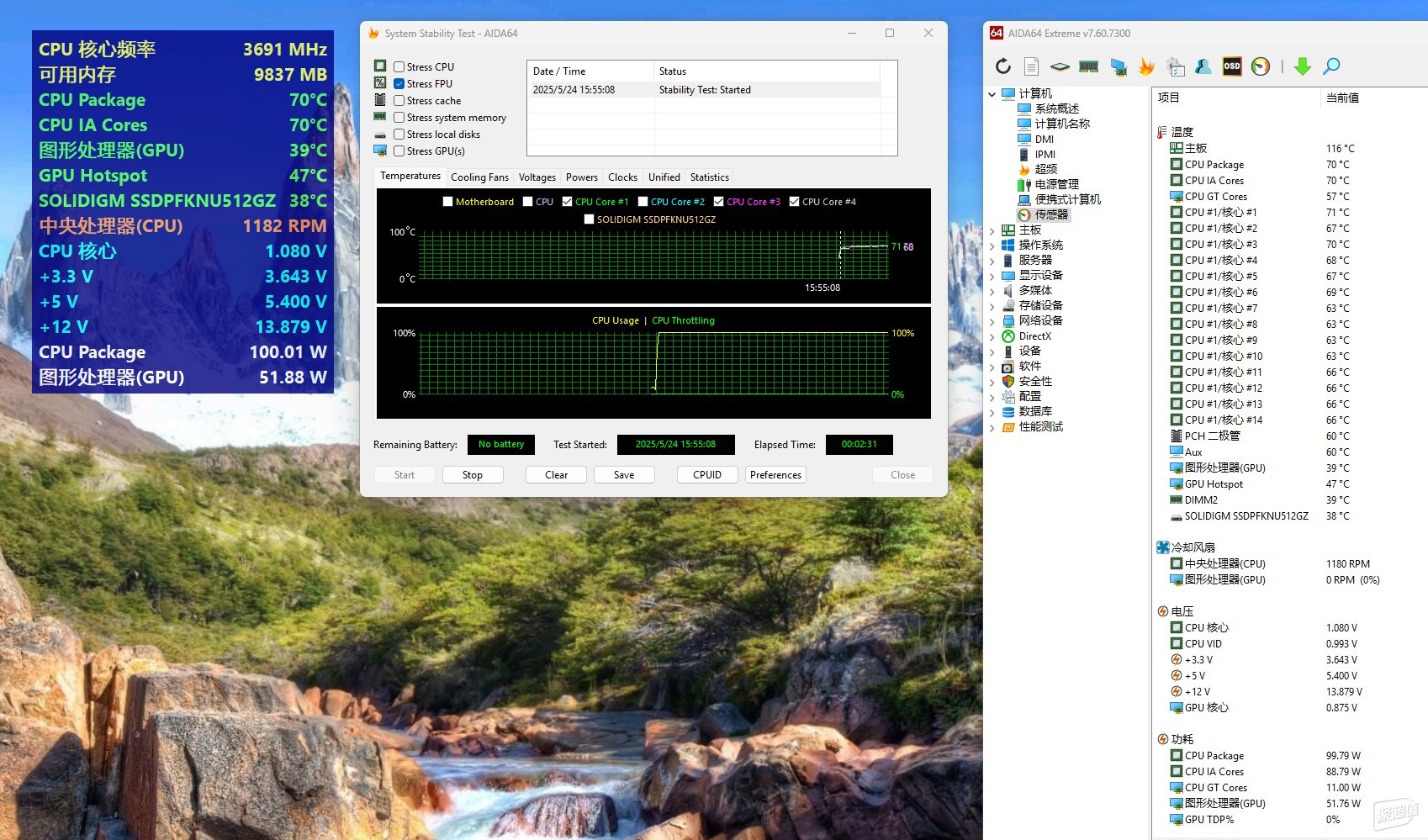Expand the 存储设备 tree node
The height and width of the screenshot is (840, 1428).
click(992, 306)
